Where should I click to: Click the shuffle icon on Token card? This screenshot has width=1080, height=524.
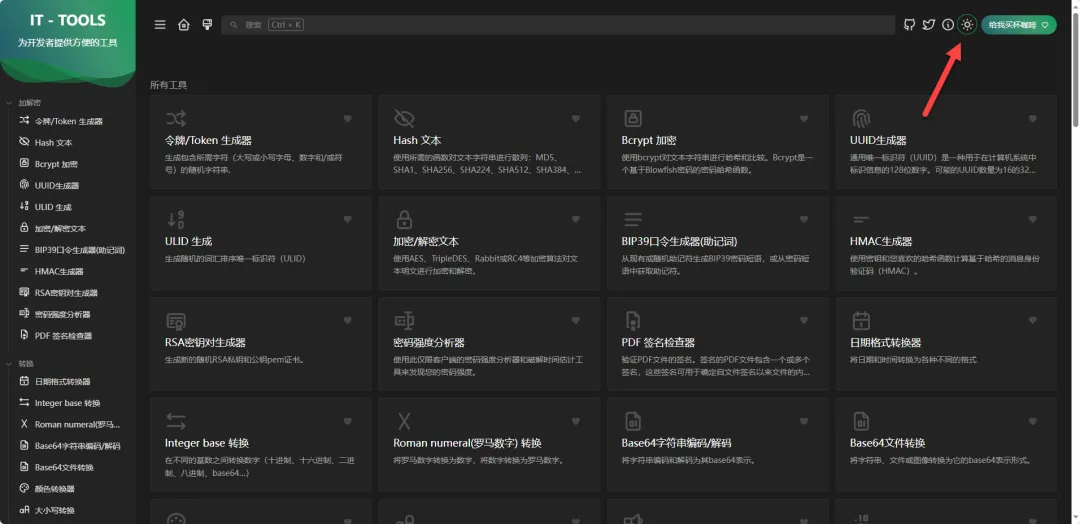(176, 119)
